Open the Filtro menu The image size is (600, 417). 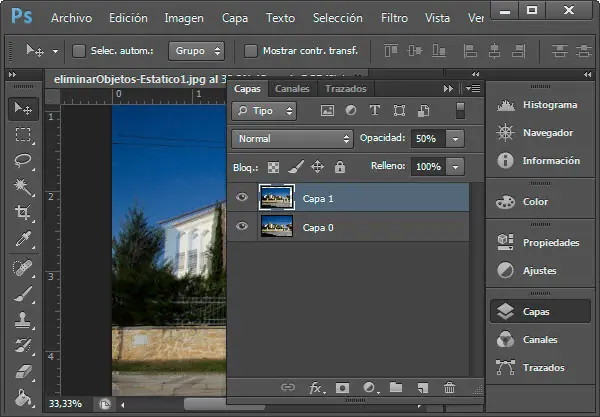[394, 18]
